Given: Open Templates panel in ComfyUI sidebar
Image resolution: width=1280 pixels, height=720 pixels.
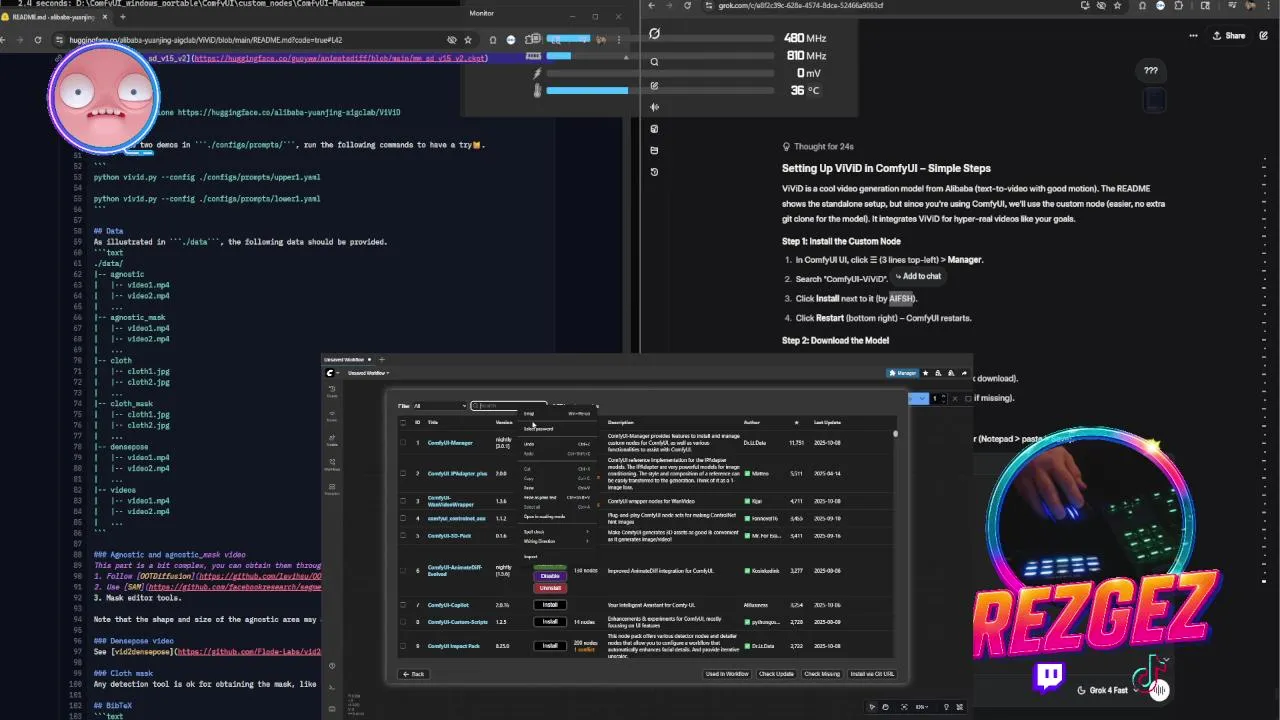Looking at the screenshot, I should (332, 489).
